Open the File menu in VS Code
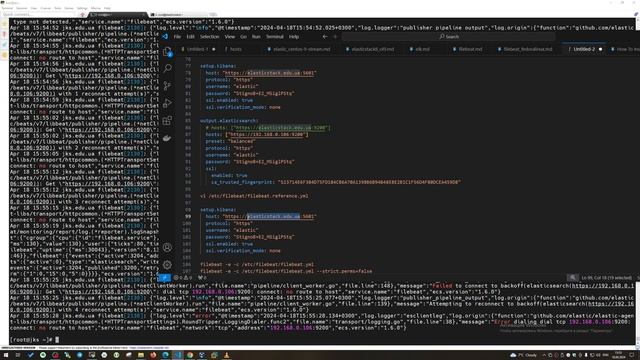 (x=178, y=37)
